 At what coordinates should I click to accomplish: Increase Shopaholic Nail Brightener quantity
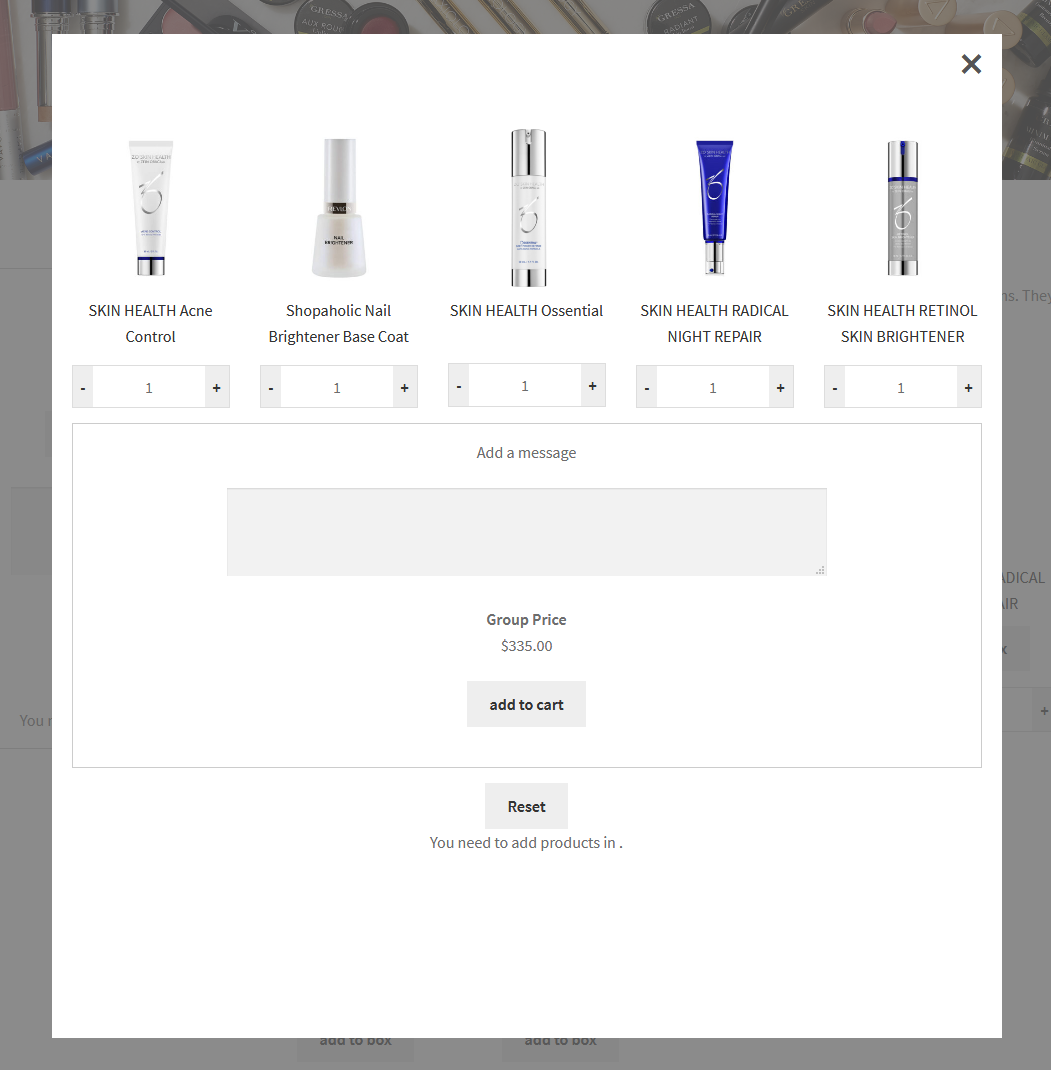[x=405, y=387]
